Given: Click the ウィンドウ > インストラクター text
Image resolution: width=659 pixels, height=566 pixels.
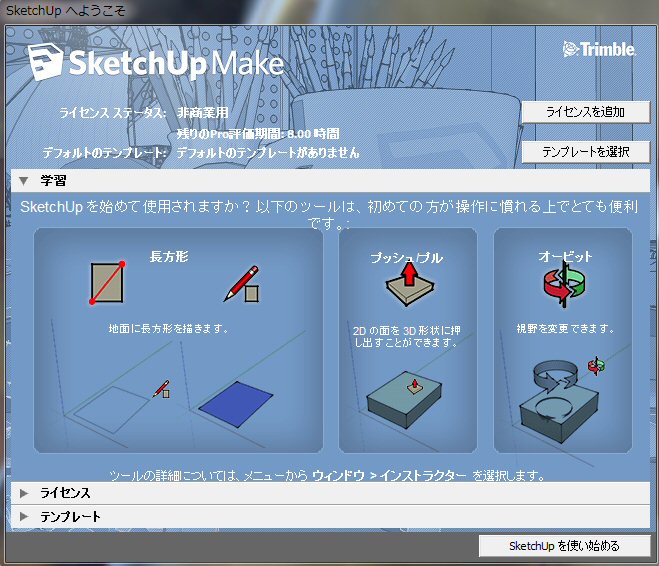Looking at the screenshot, I should [x=390, y=476].
